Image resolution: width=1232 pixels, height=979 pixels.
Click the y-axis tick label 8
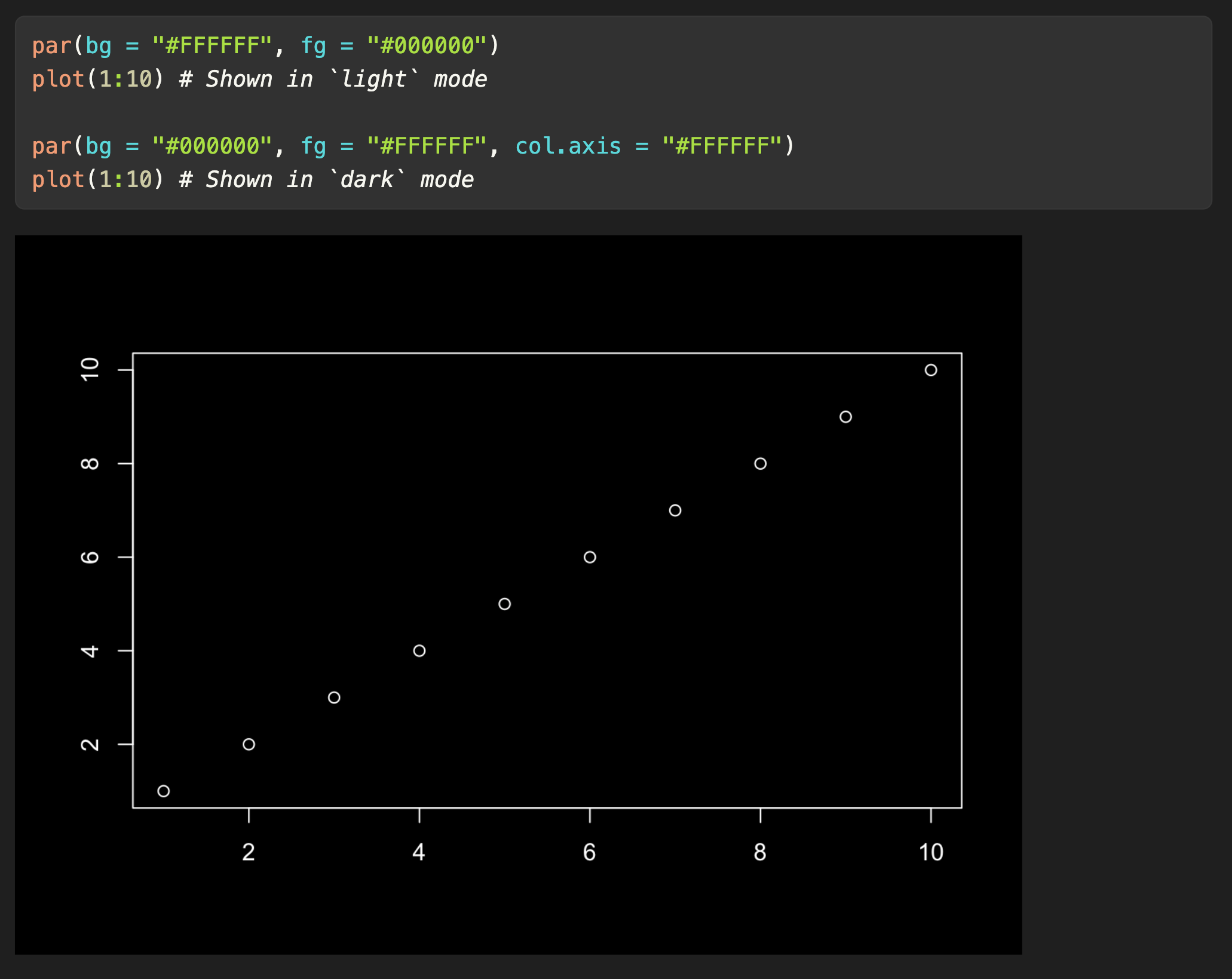(90, 464)
